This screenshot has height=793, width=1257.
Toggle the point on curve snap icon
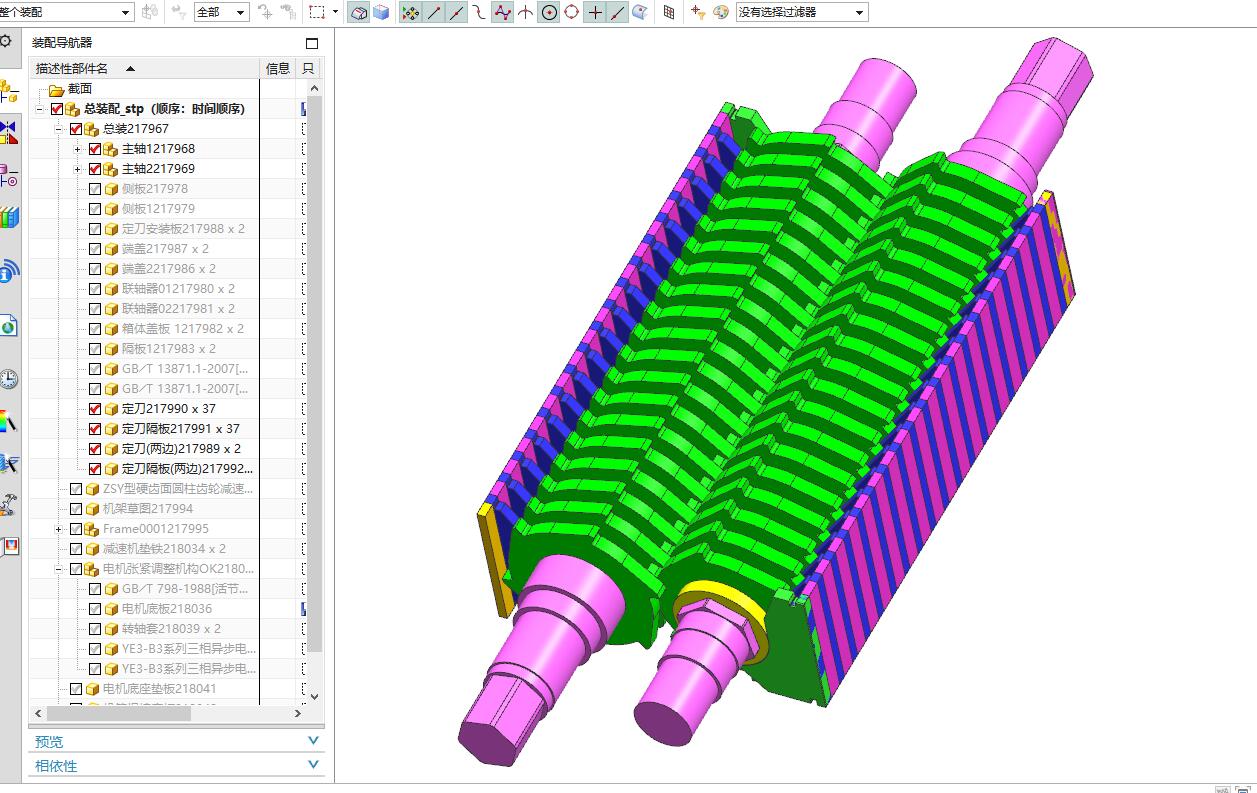coord(617,12)
